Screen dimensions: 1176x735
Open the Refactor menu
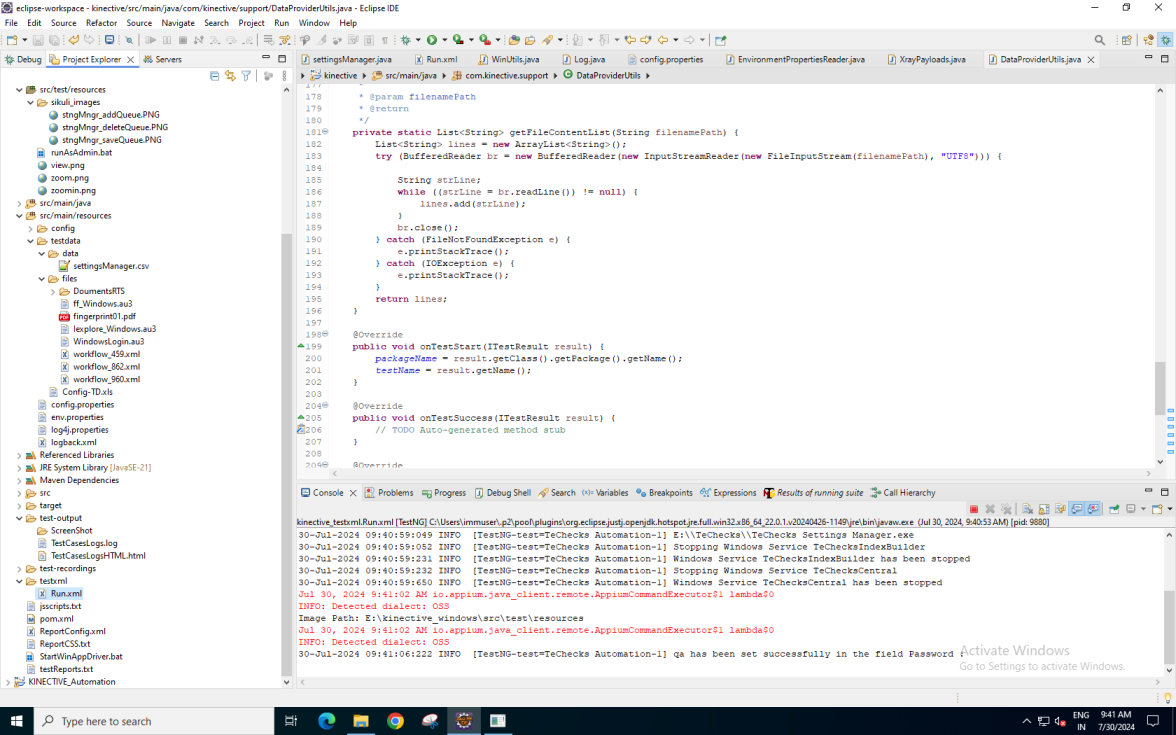click(x=101, y=23)
